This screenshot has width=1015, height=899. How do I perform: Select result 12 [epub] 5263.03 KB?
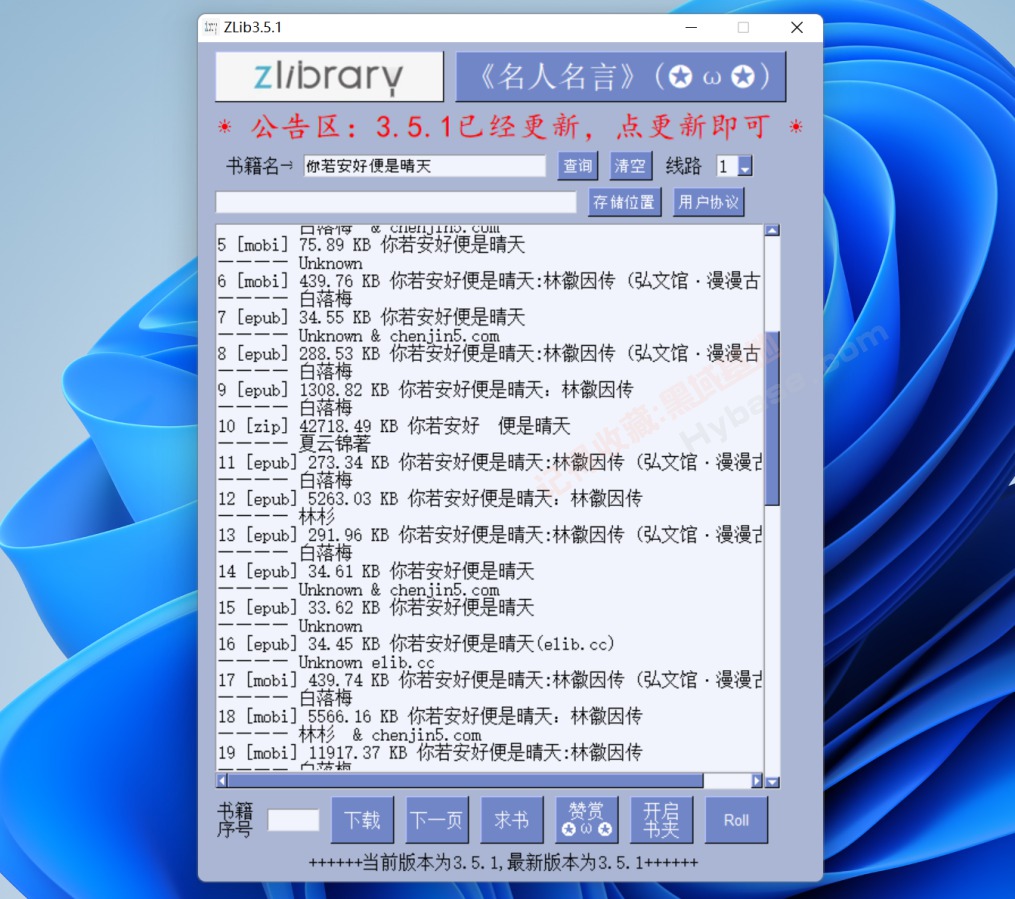430,498
